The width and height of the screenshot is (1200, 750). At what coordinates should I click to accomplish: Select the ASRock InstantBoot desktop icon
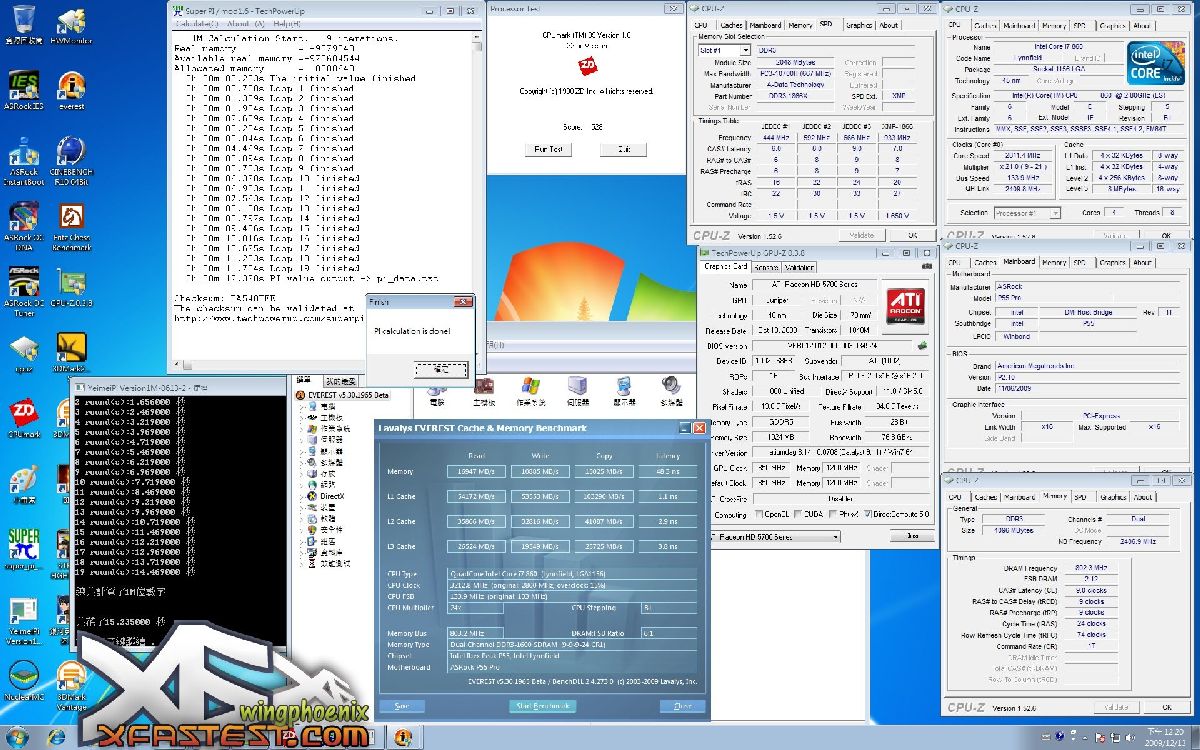pyautogui.click(x=23, y=162)
